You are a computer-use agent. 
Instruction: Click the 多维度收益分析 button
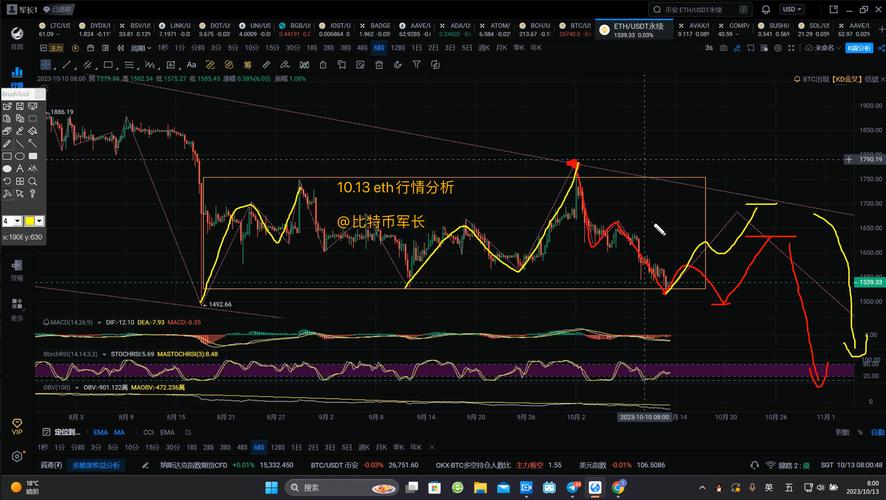pyautogui.click(x=95, y=465)
